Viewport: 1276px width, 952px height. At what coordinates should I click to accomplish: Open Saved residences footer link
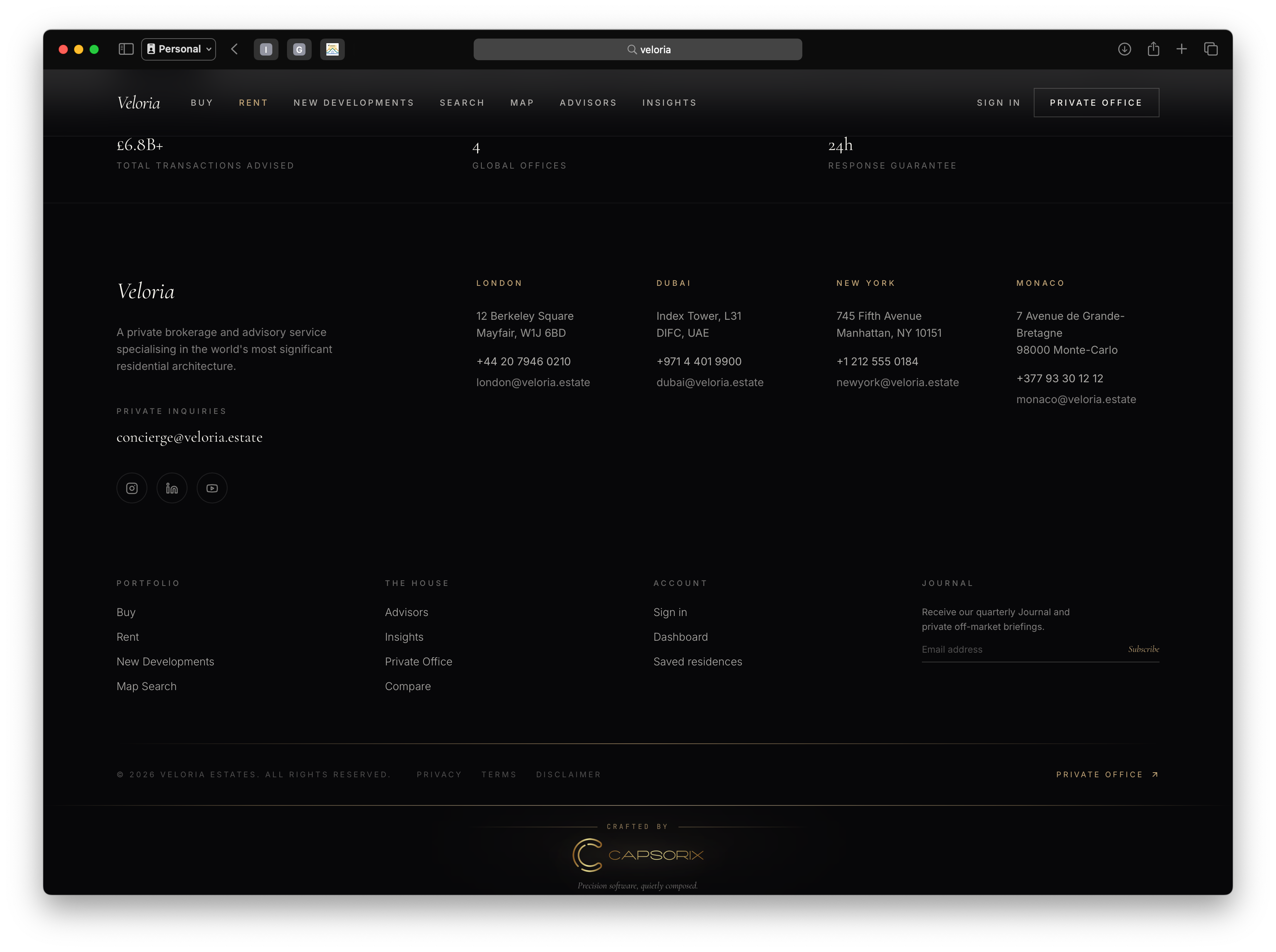tap(698, 662)
